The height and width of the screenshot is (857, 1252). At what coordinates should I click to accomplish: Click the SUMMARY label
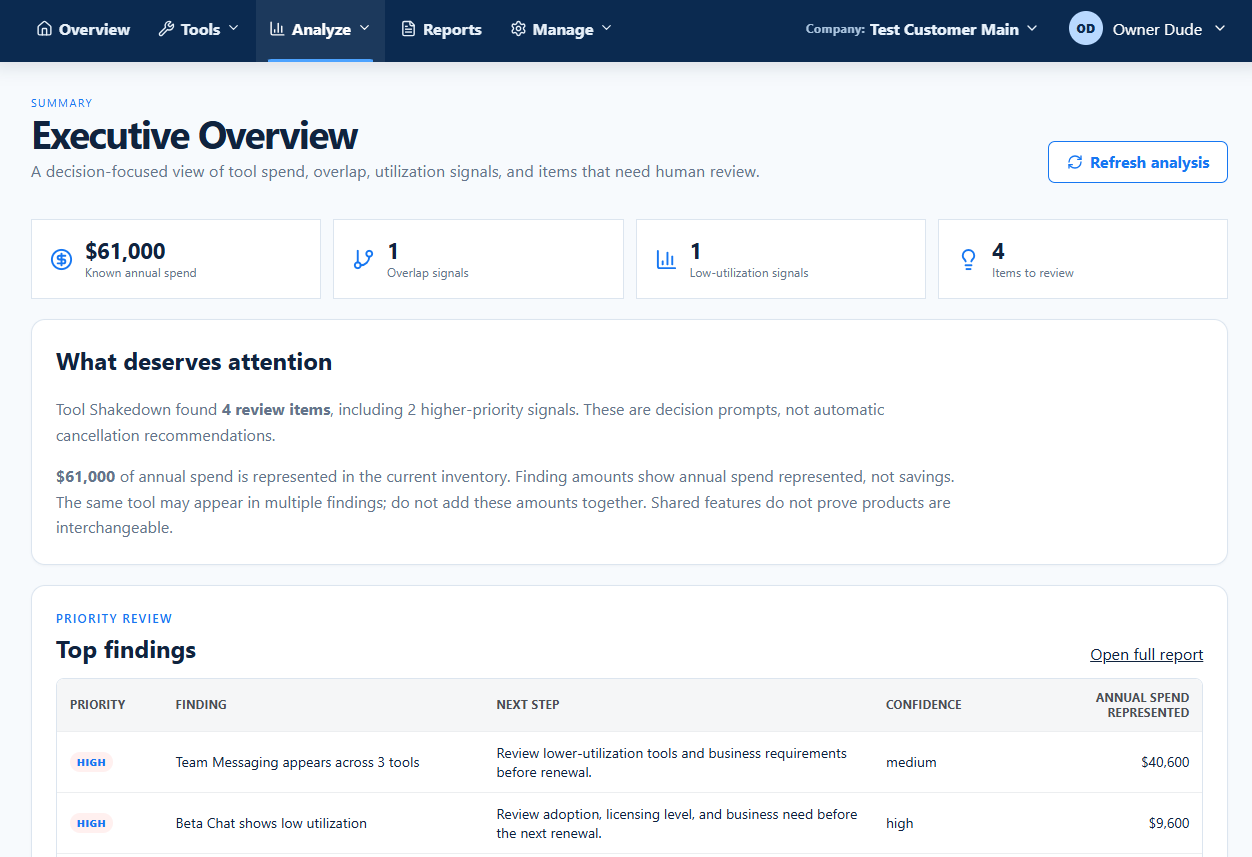(x=62, y=103)
